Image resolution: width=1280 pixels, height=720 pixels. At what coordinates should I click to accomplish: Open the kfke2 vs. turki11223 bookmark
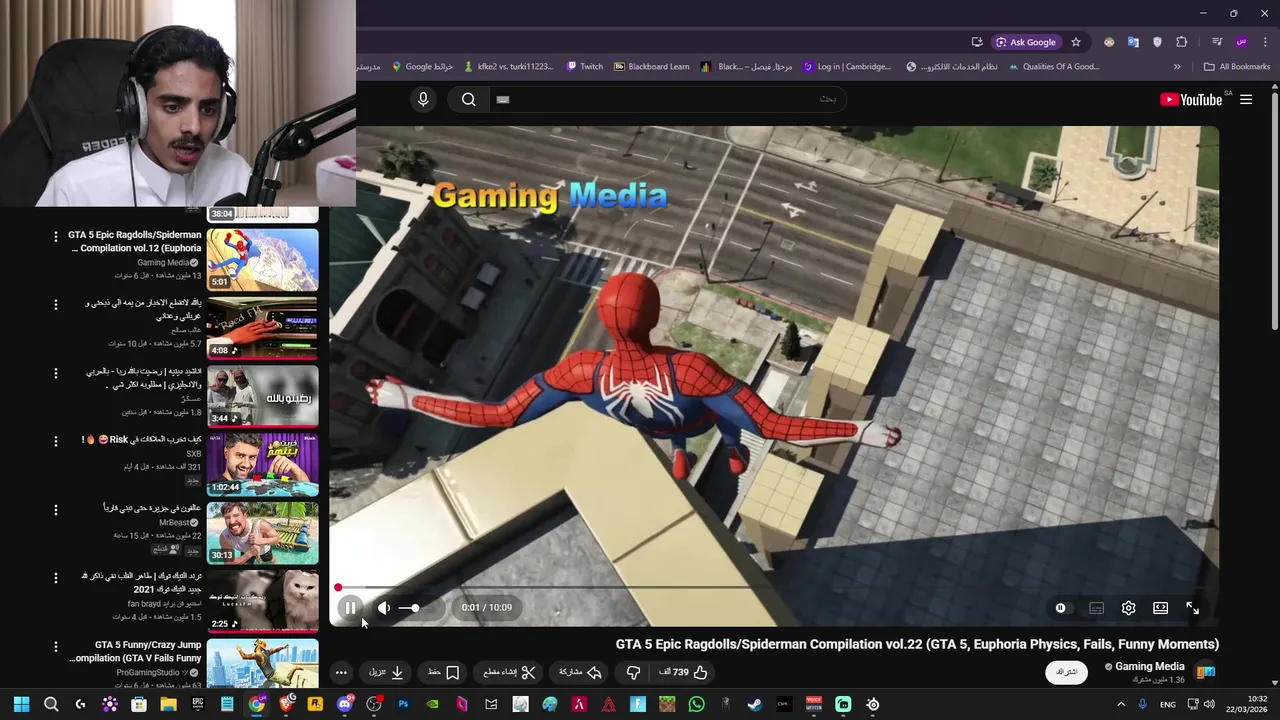pos(508,67)
